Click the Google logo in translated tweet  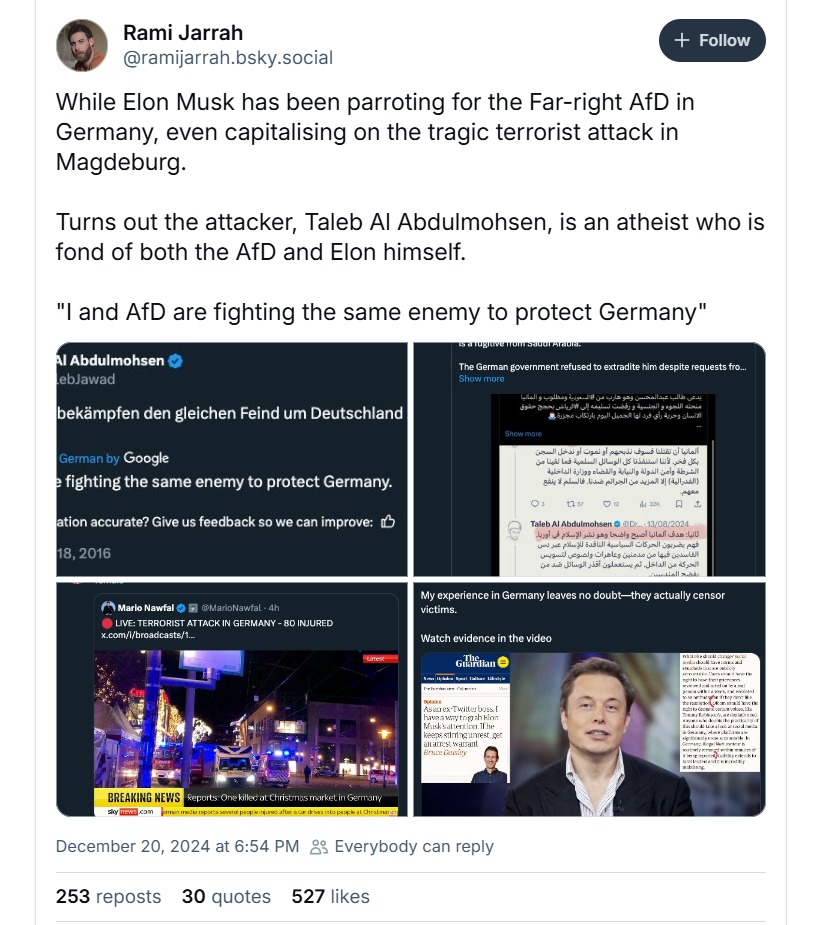tap(146, 458)
